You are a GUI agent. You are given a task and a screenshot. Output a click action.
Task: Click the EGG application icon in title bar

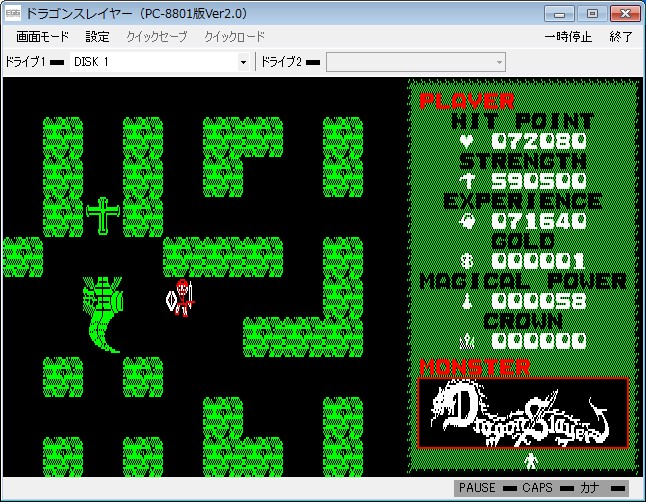click(x=13, y=13)
